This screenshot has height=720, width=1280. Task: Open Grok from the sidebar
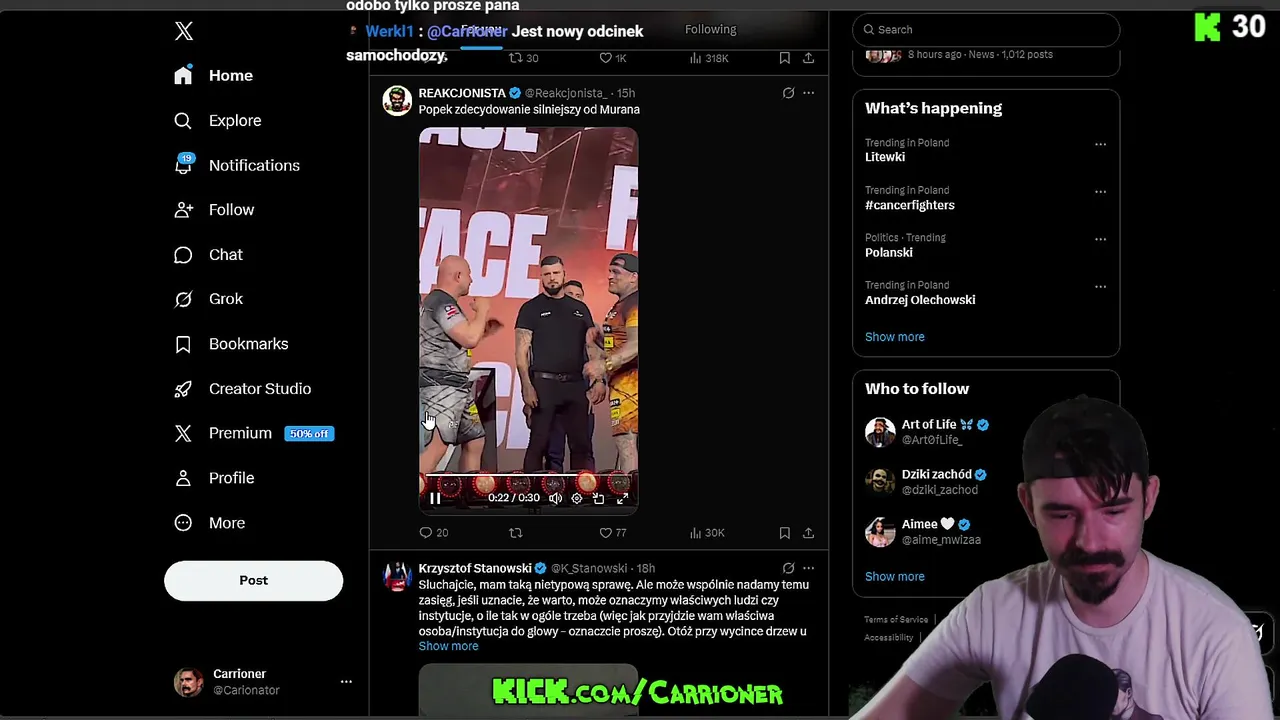pyautogui.click(x=208, y=299)
